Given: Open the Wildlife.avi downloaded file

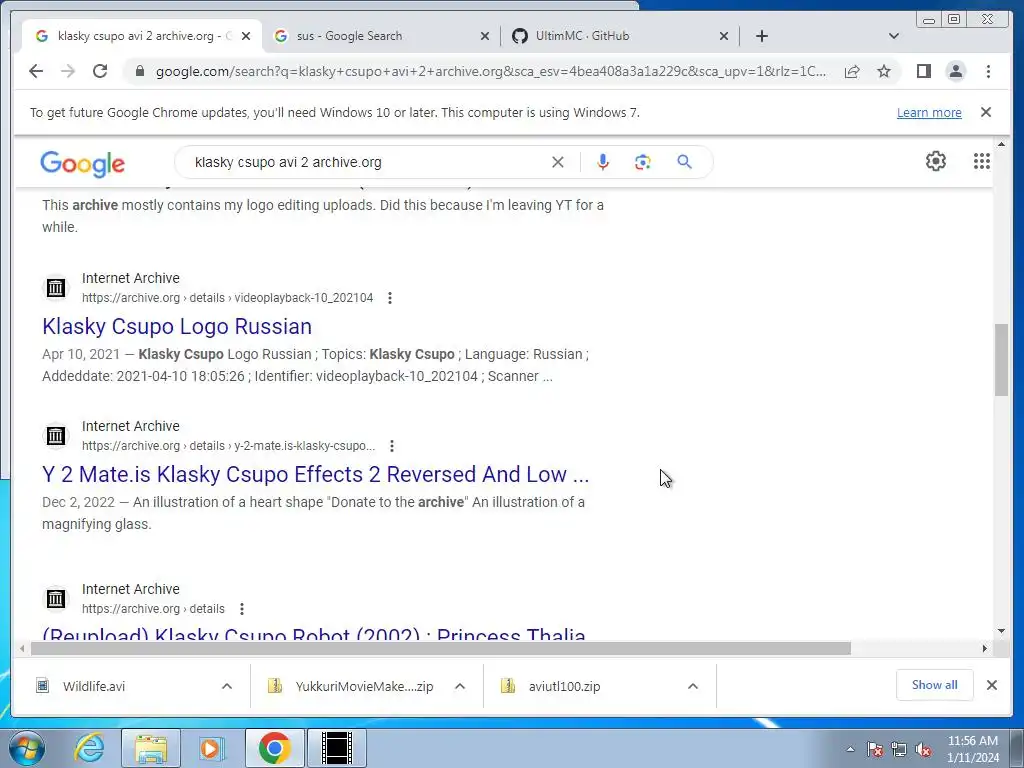Looking at the screenshot, I should [94, 686].
